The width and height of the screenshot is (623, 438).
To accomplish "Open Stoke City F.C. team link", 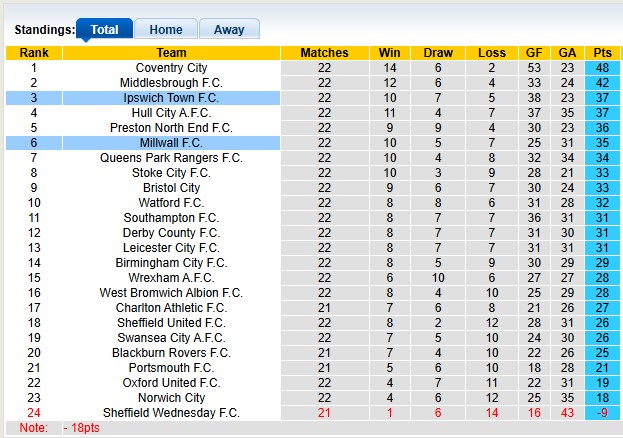I will click(x=171, y=173).
